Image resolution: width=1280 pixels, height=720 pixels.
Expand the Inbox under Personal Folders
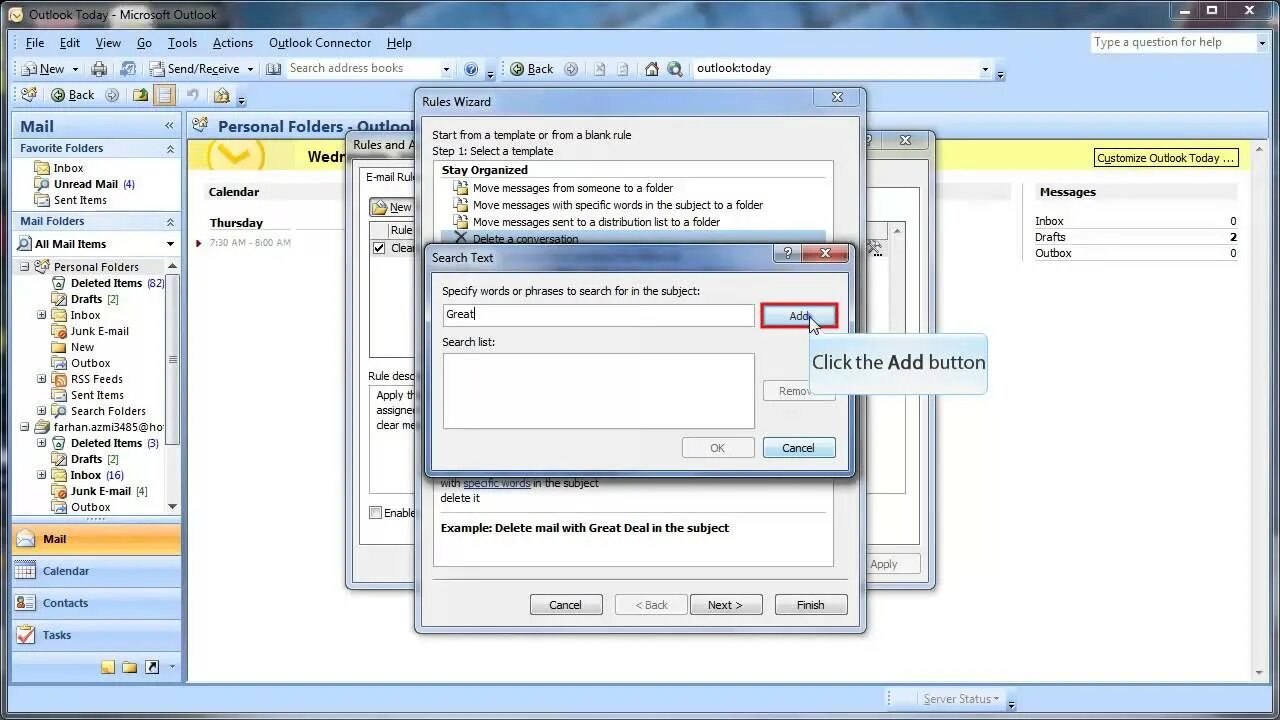42,315
